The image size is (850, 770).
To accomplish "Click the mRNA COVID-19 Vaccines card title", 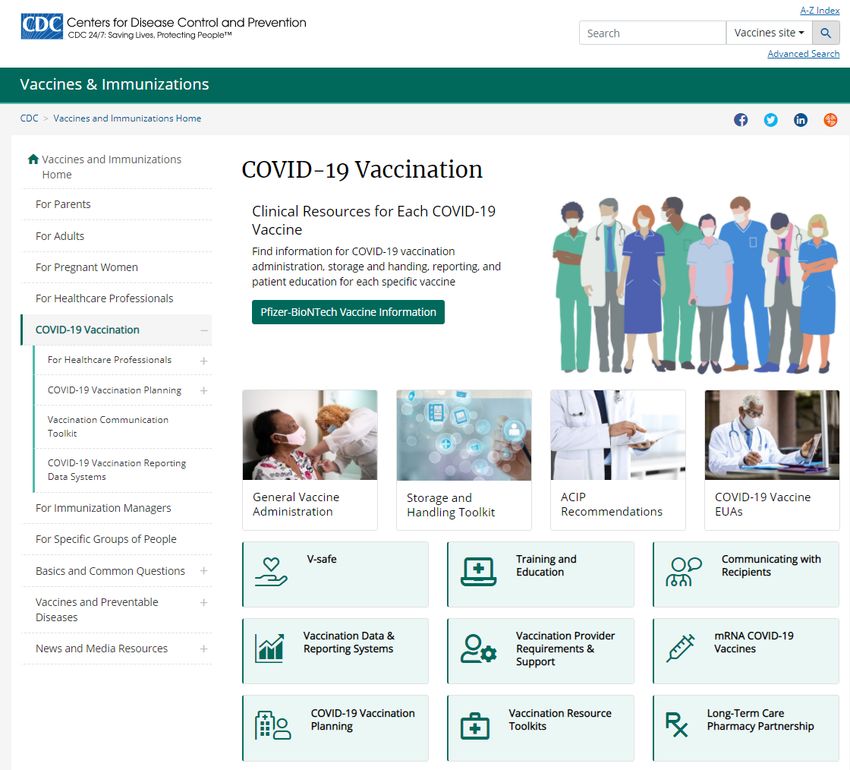I will (x=754, y=642).
